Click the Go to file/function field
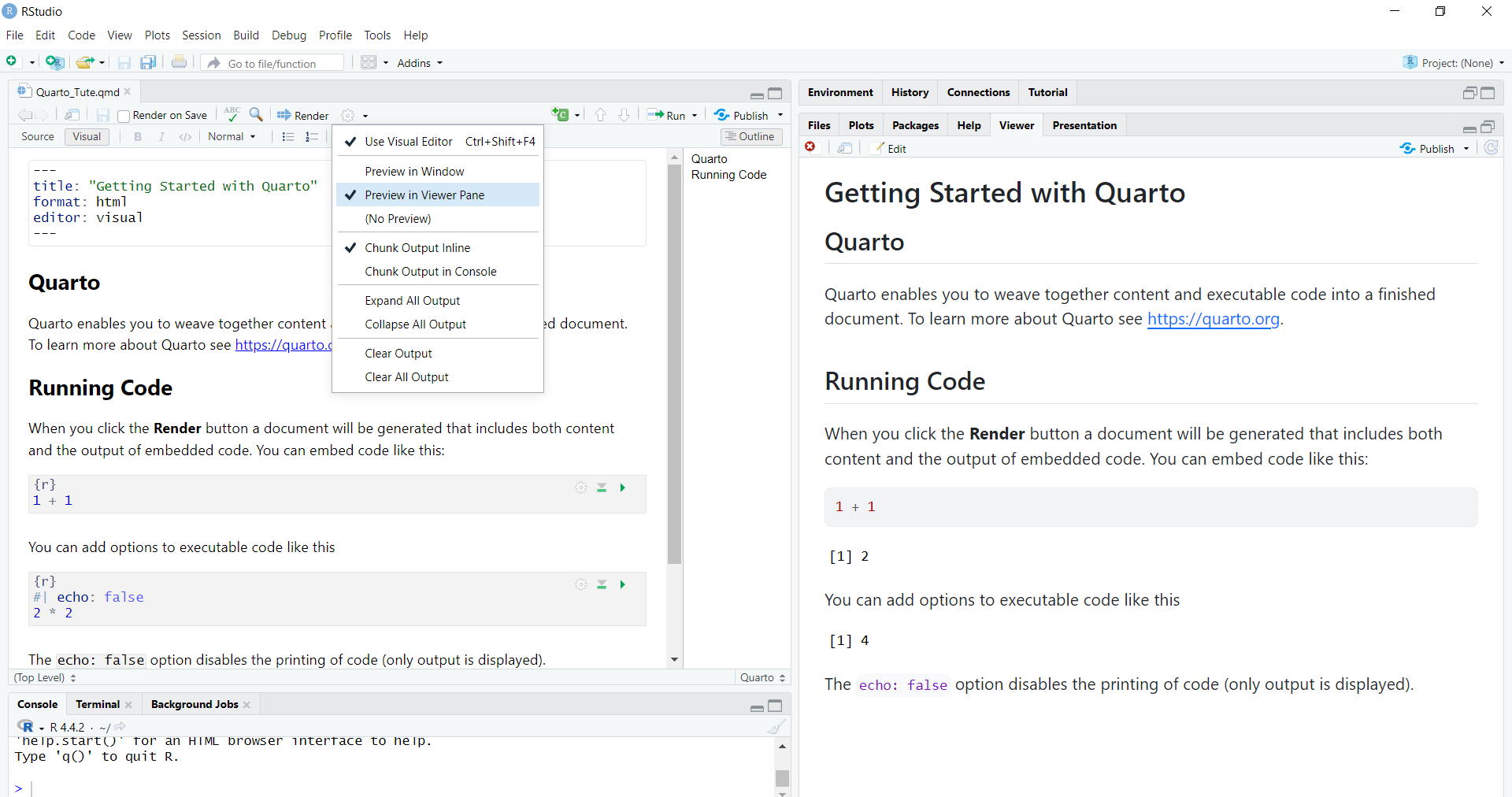Screen dimensions: 1512x797 click(x=272, y=63)
